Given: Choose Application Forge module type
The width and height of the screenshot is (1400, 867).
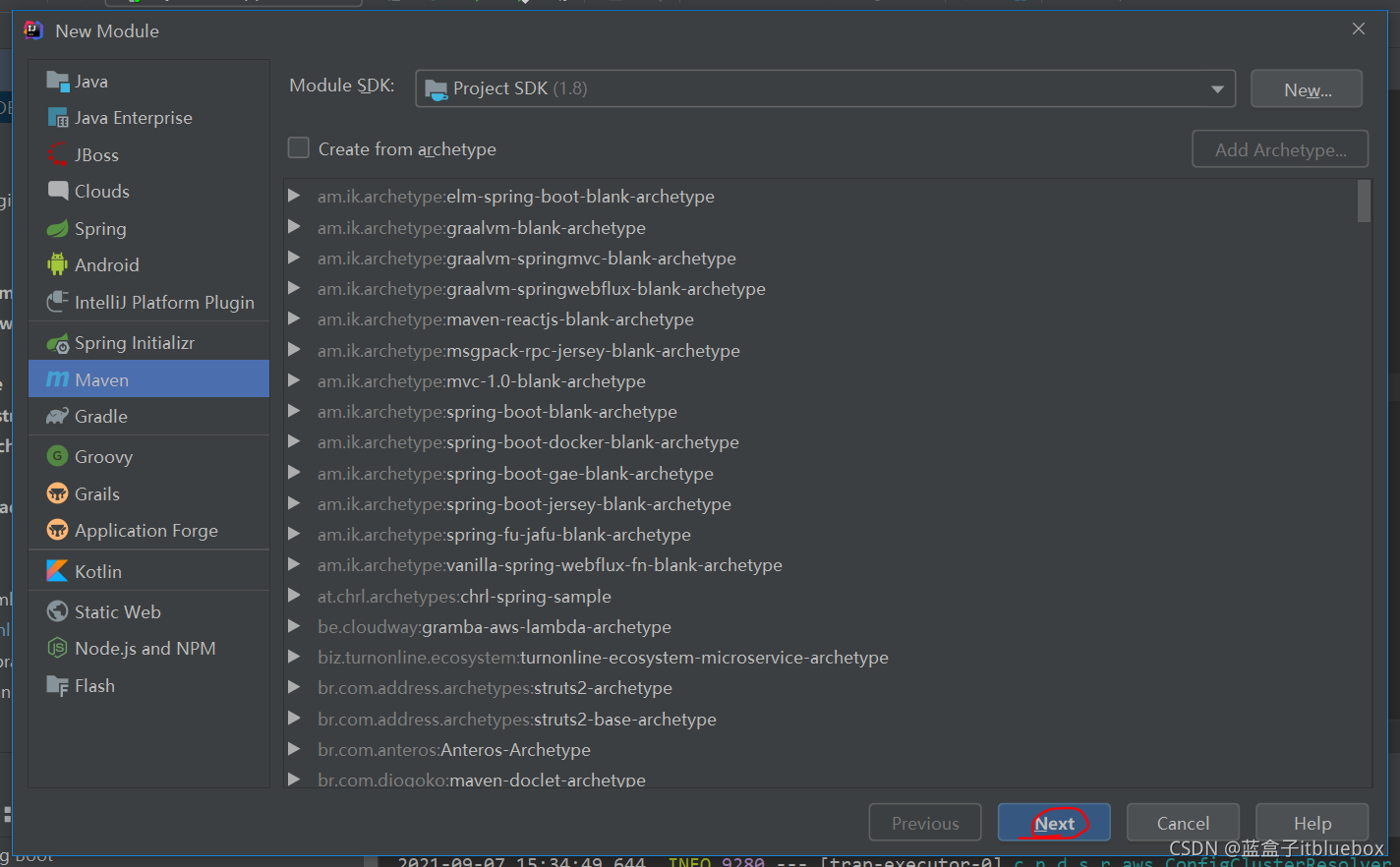Looking at the screenshot, I should (148, 530).
